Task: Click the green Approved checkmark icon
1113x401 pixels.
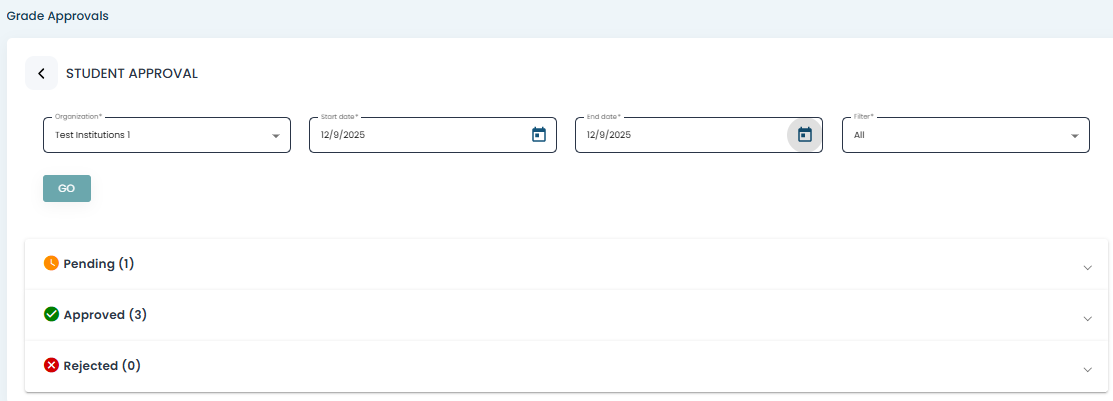Action: pos(52,314)
